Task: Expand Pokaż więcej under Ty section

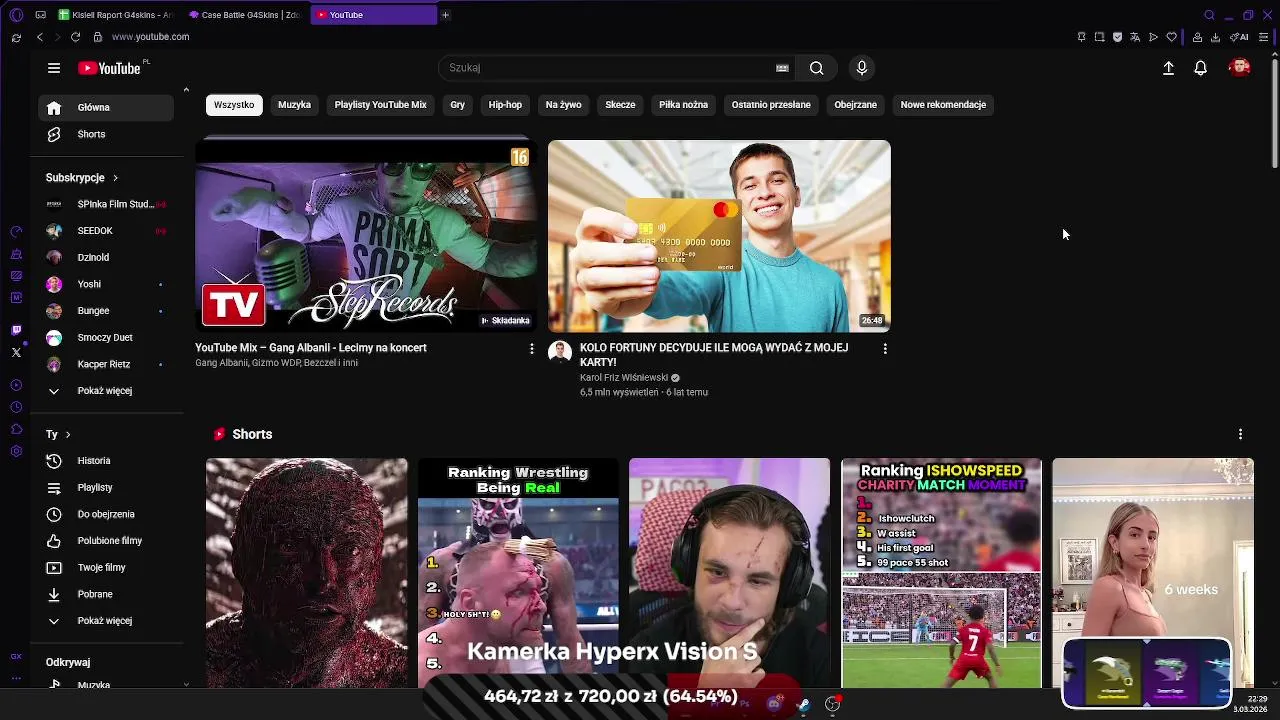Action: pos(106,621)
